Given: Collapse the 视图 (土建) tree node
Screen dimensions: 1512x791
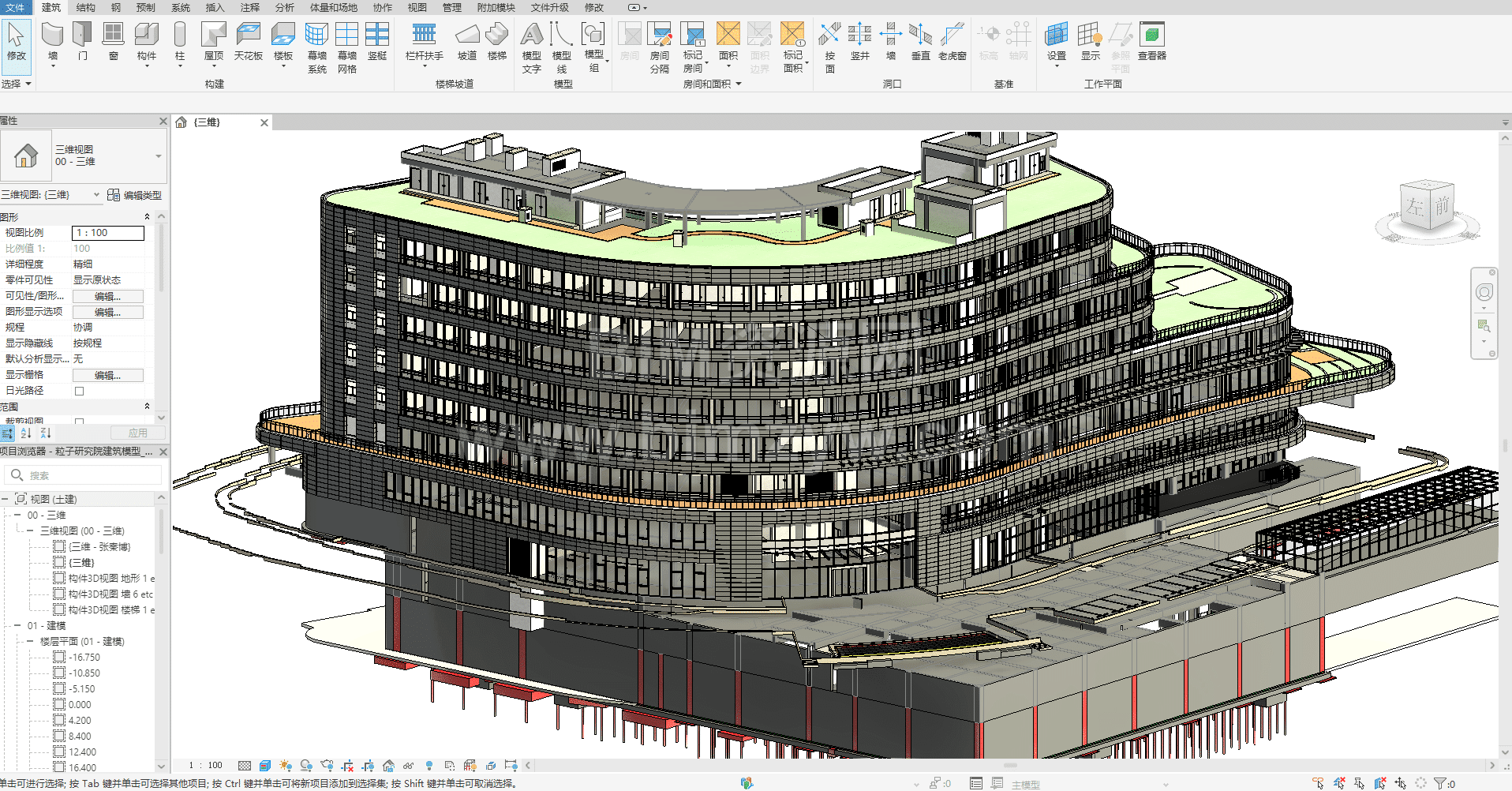Looking at the screenshot, I should click(6, 499).
